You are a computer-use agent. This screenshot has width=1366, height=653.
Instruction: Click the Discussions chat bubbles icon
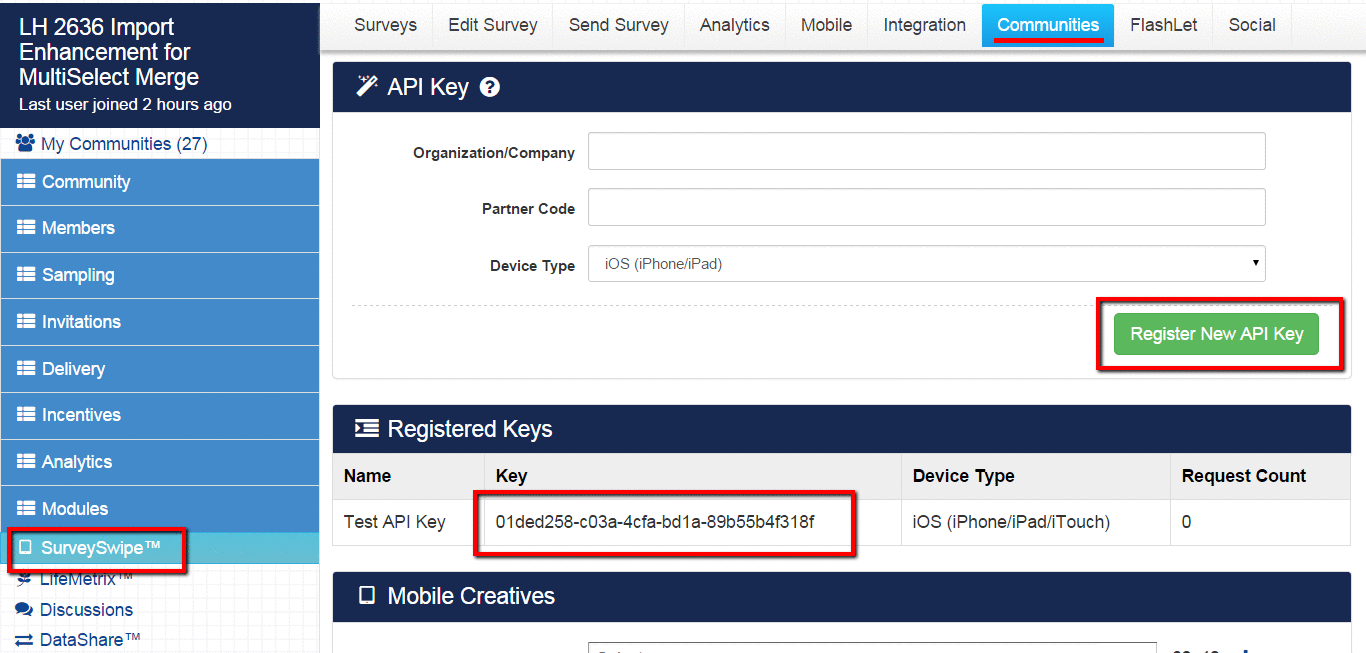click(24, 610)
